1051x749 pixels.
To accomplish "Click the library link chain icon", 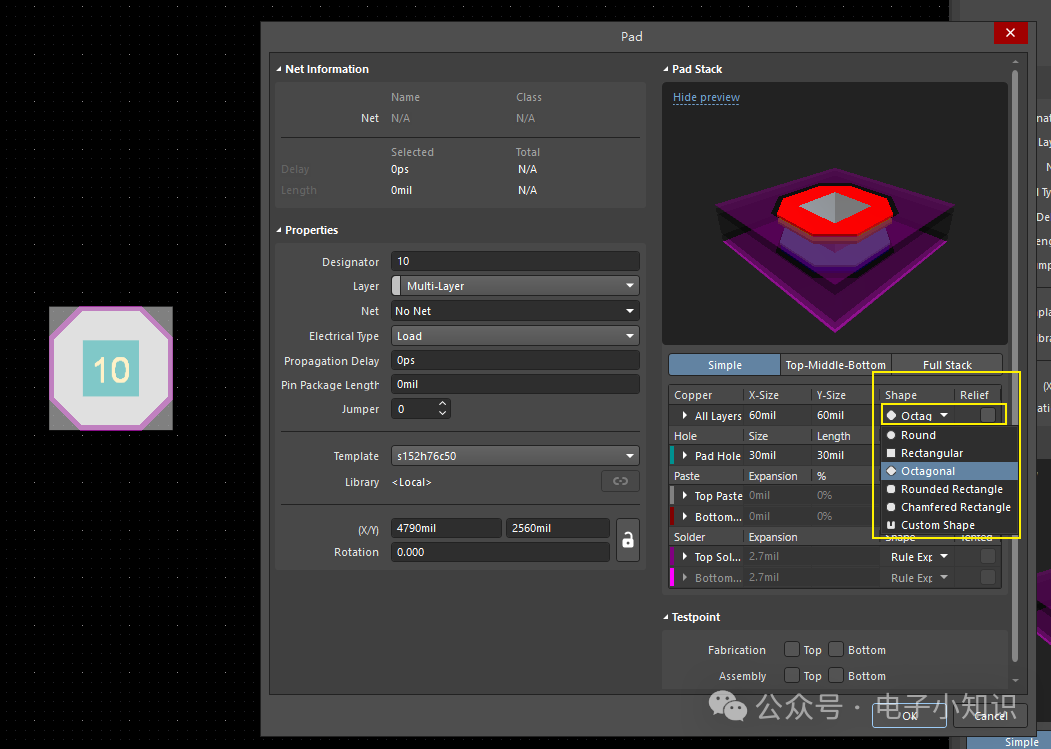I will tap(620, 481).
